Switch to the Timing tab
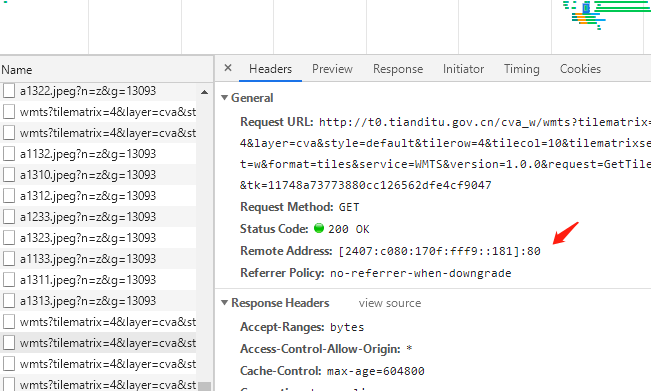 point(521,69)
